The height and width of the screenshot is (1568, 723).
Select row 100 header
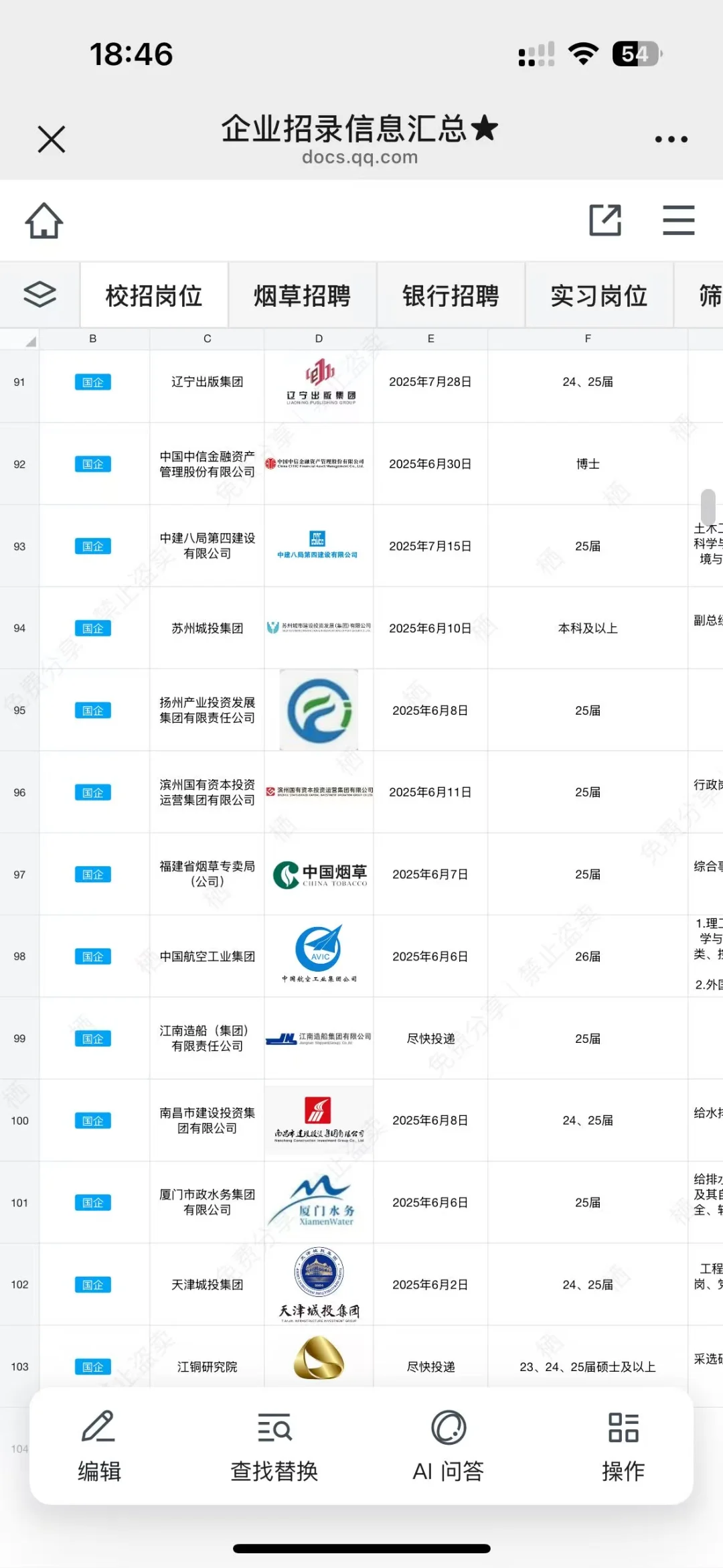19,1121
